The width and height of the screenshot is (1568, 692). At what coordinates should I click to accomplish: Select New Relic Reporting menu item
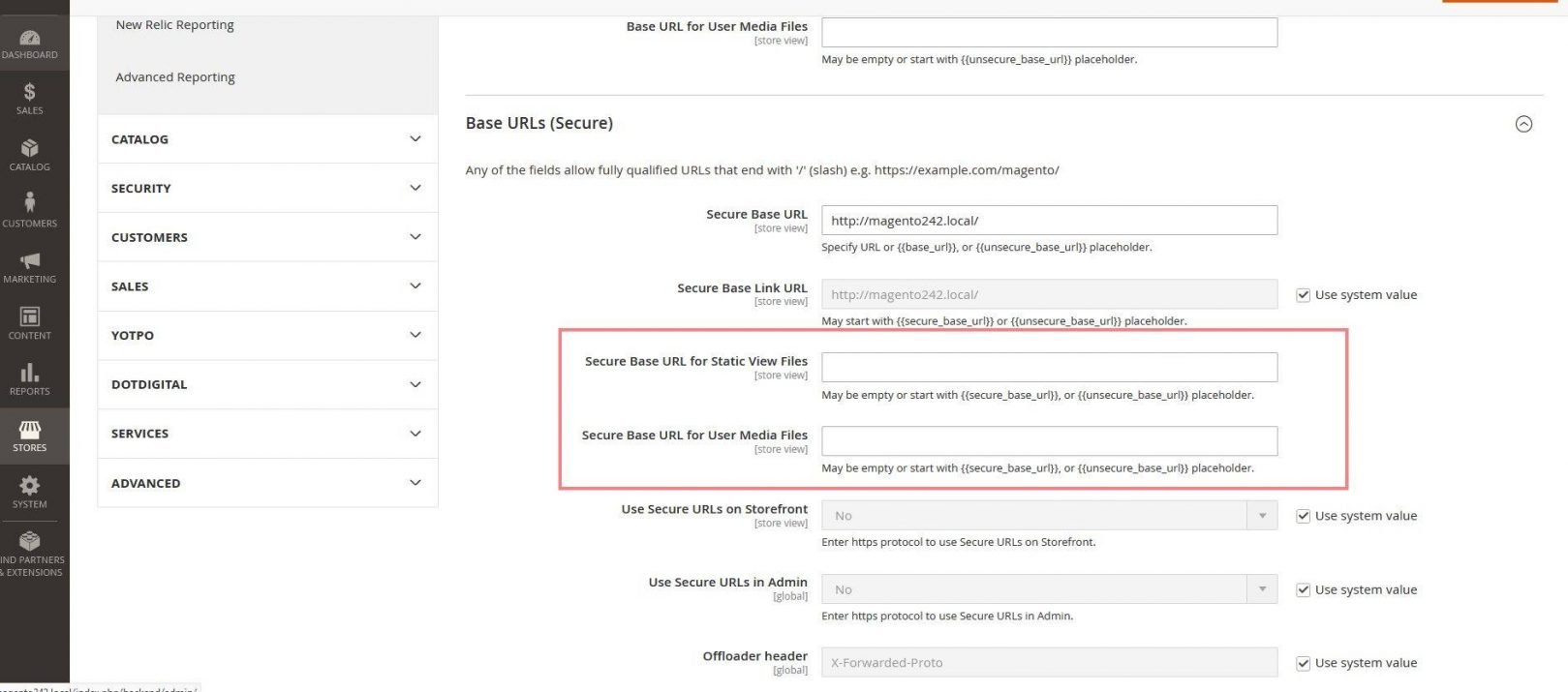(174, 25)
